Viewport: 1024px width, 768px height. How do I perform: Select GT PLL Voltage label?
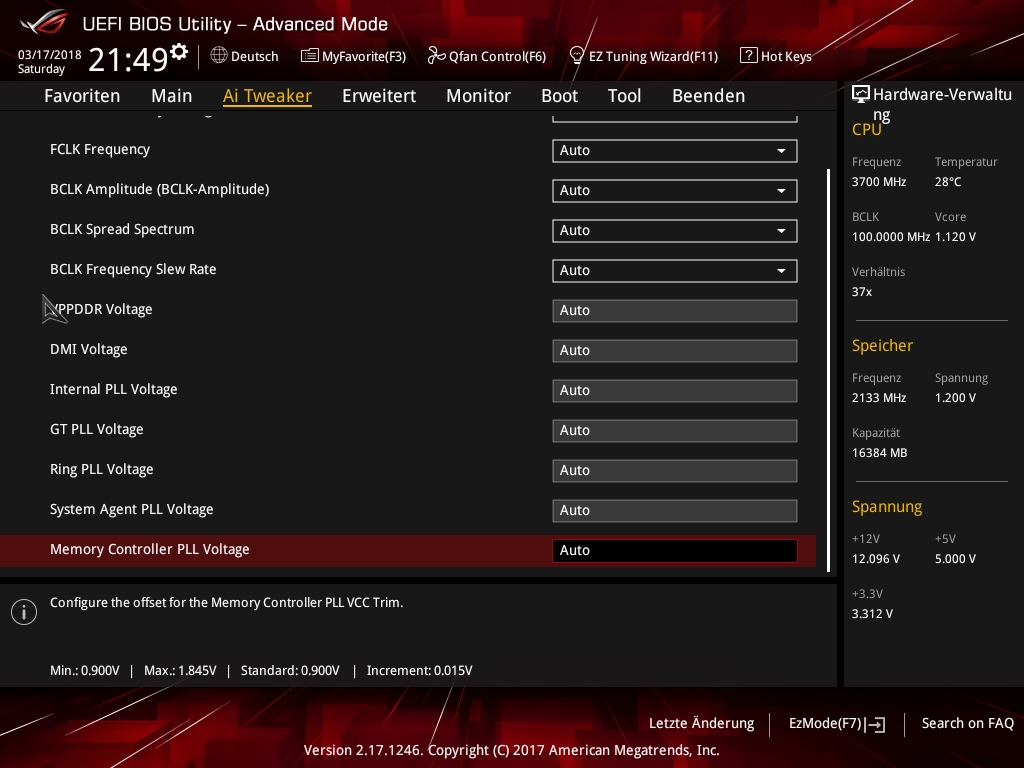[x=97, y=429]
